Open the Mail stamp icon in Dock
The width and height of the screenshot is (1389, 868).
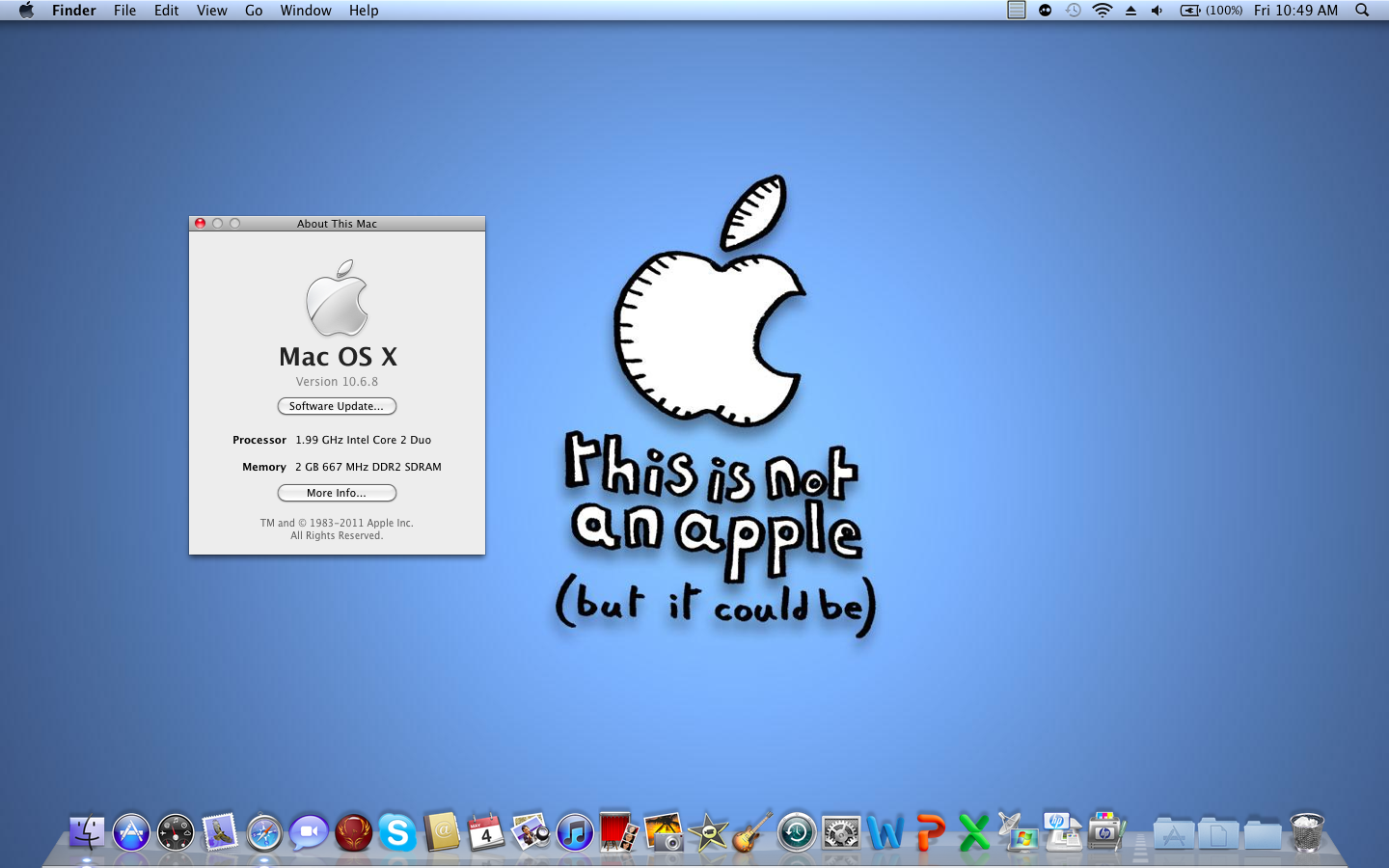click(x=220, y=832)
